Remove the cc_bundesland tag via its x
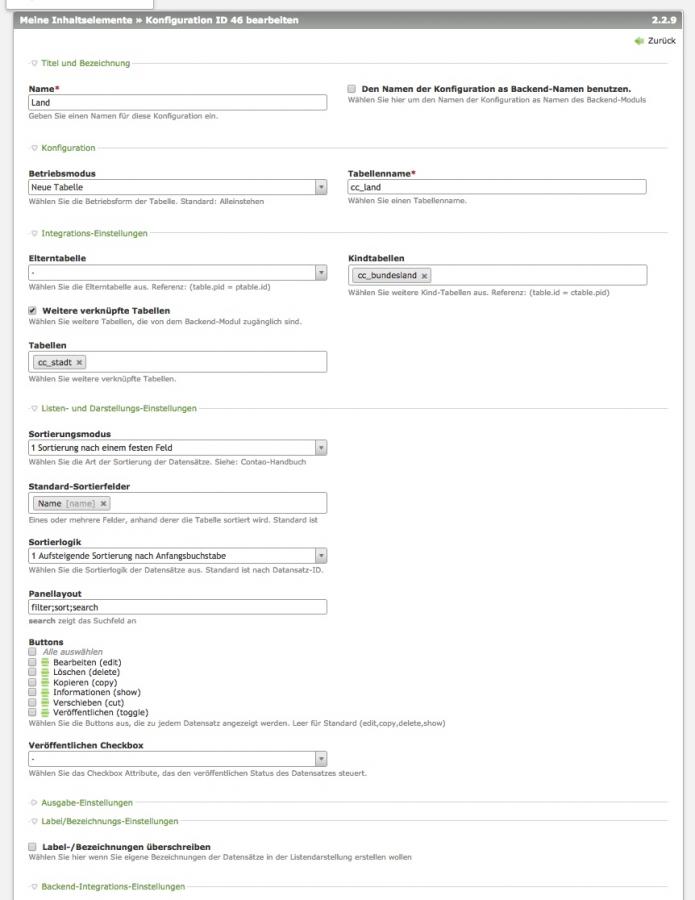 tap(425, 275)
